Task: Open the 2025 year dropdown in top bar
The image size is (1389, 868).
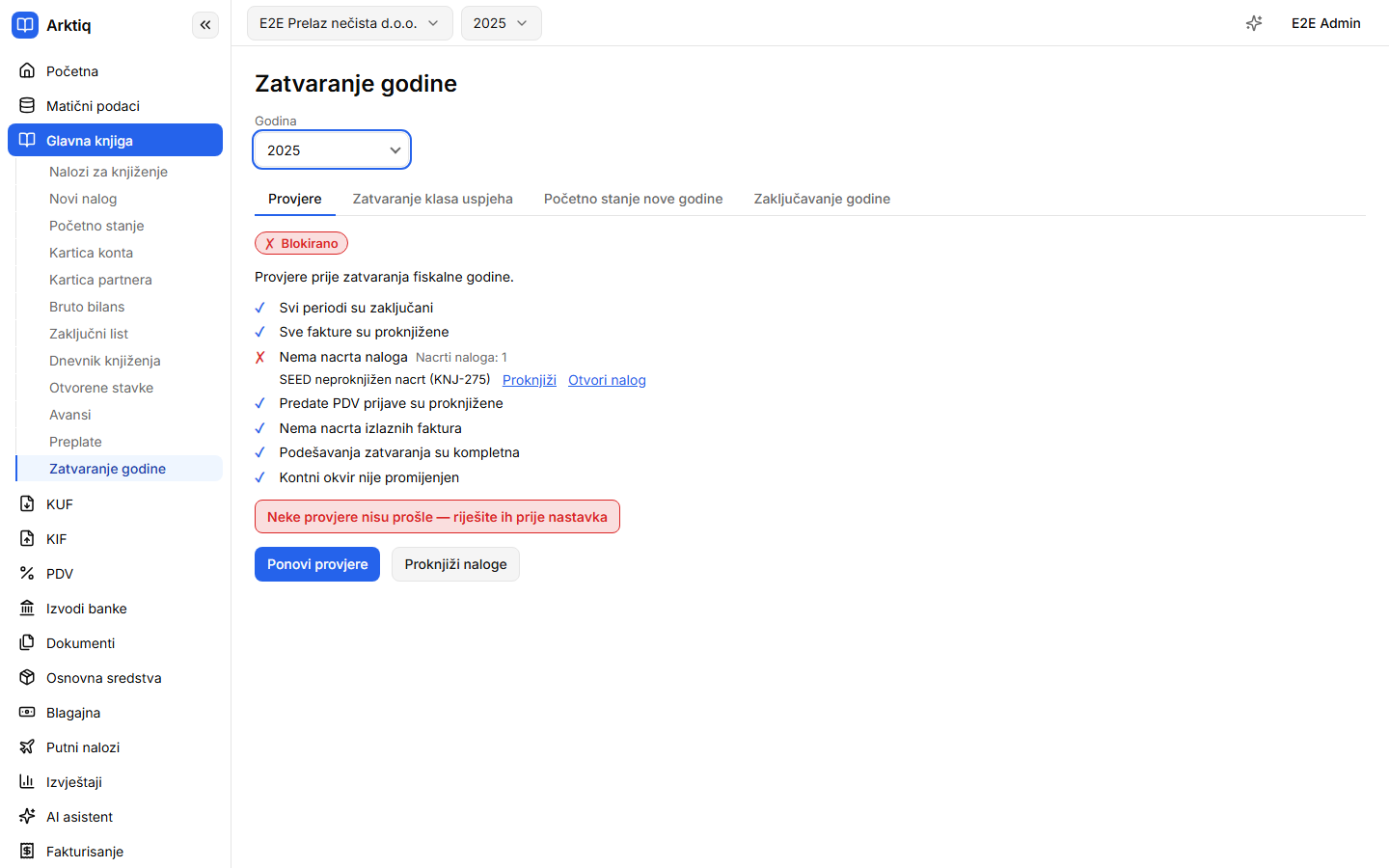Action: [502, 23]
